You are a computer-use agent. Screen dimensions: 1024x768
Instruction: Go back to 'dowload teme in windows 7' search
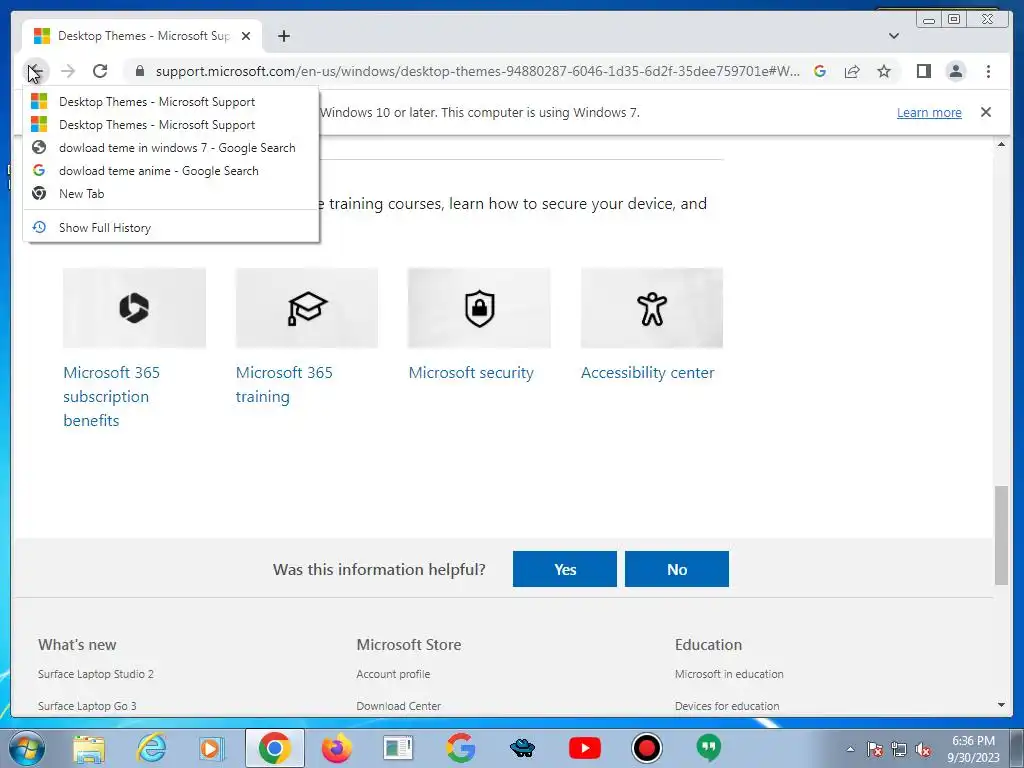tap(171, 148)
